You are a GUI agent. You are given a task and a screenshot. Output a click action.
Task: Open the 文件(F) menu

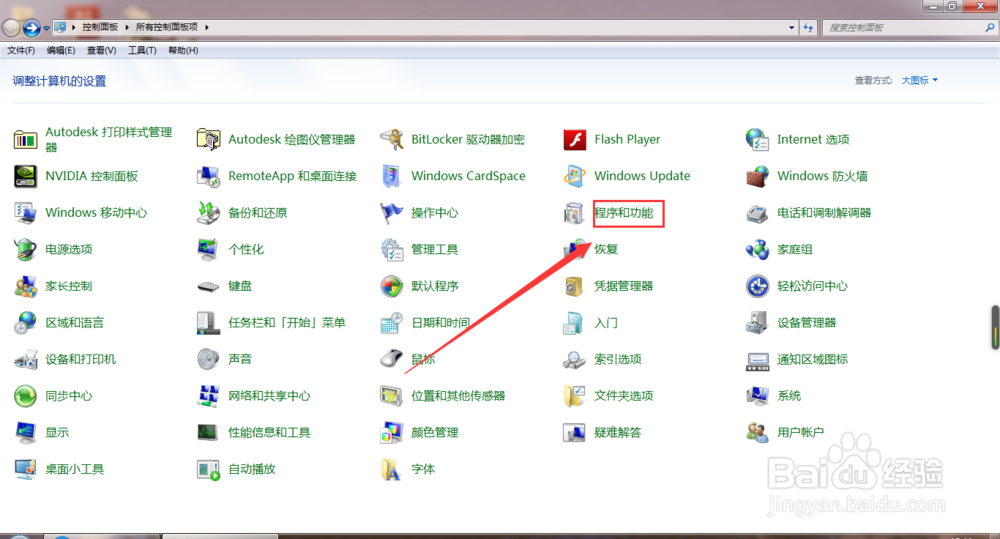tap(21, 50)
